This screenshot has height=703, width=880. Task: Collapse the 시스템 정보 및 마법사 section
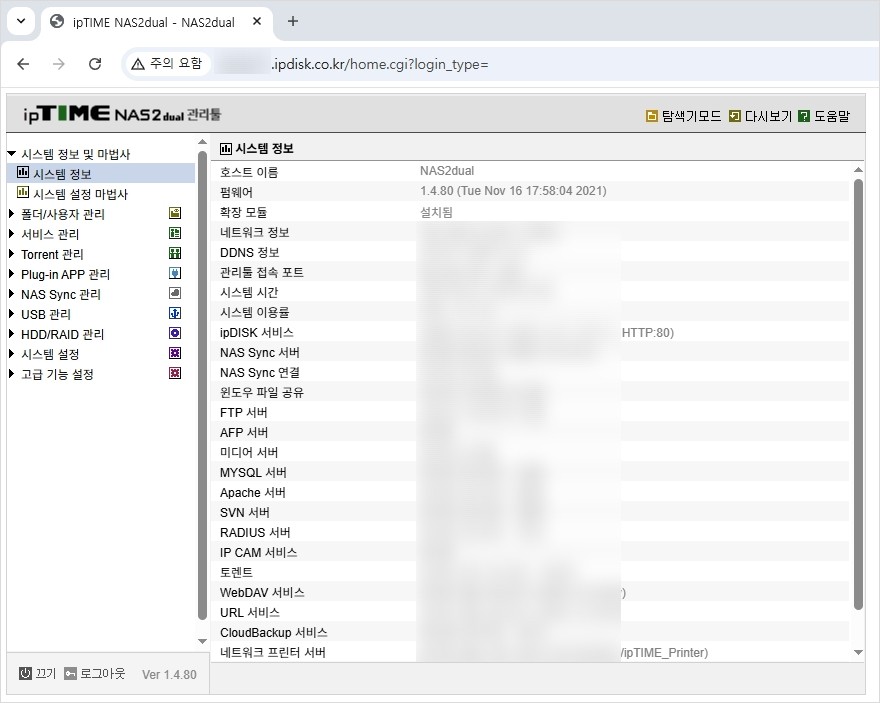pos(11,153)
